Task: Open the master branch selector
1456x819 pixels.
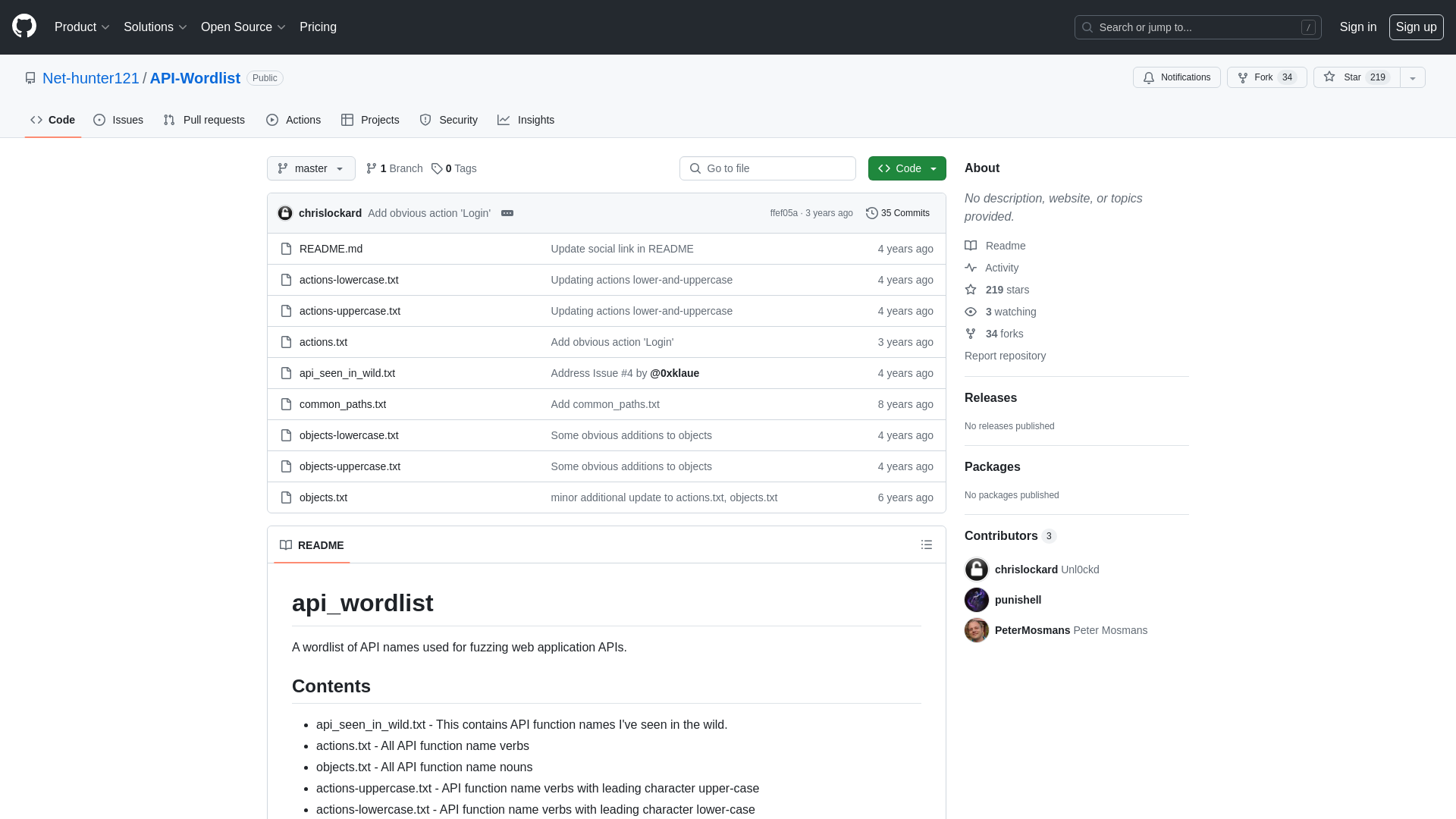Action: pos(311,168)
